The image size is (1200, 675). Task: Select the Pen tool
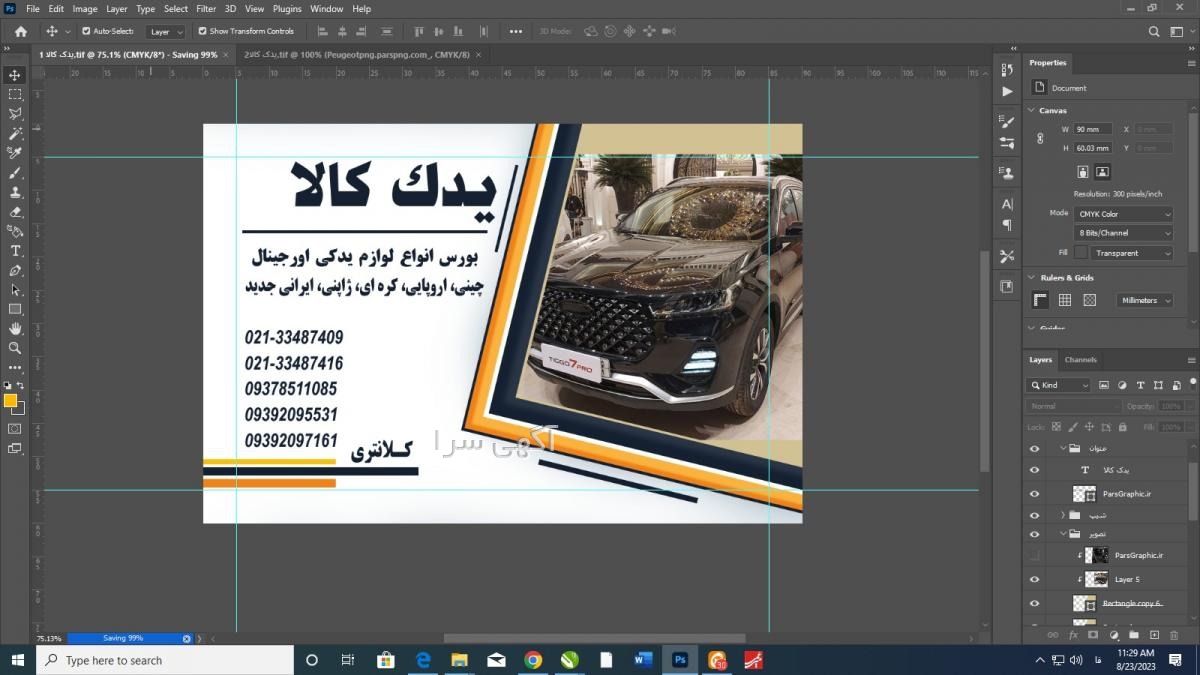click(x=15, y=270)
